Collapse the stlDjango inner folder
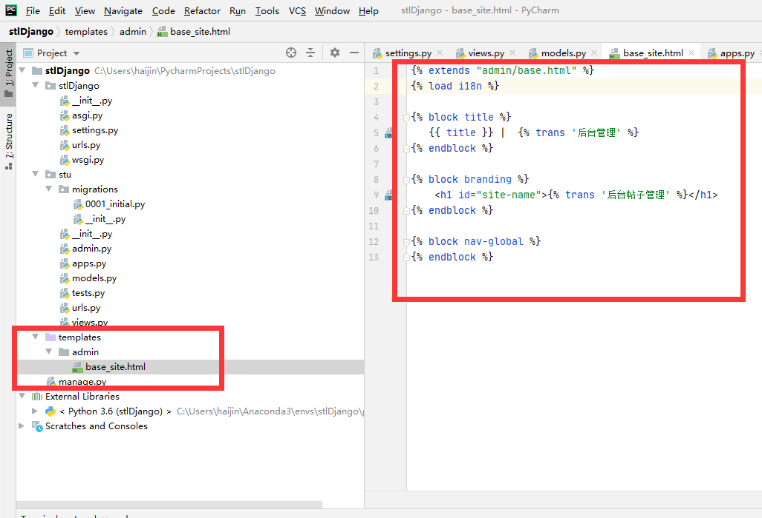The width and height of the screenshot is (762, 518). 35,85
